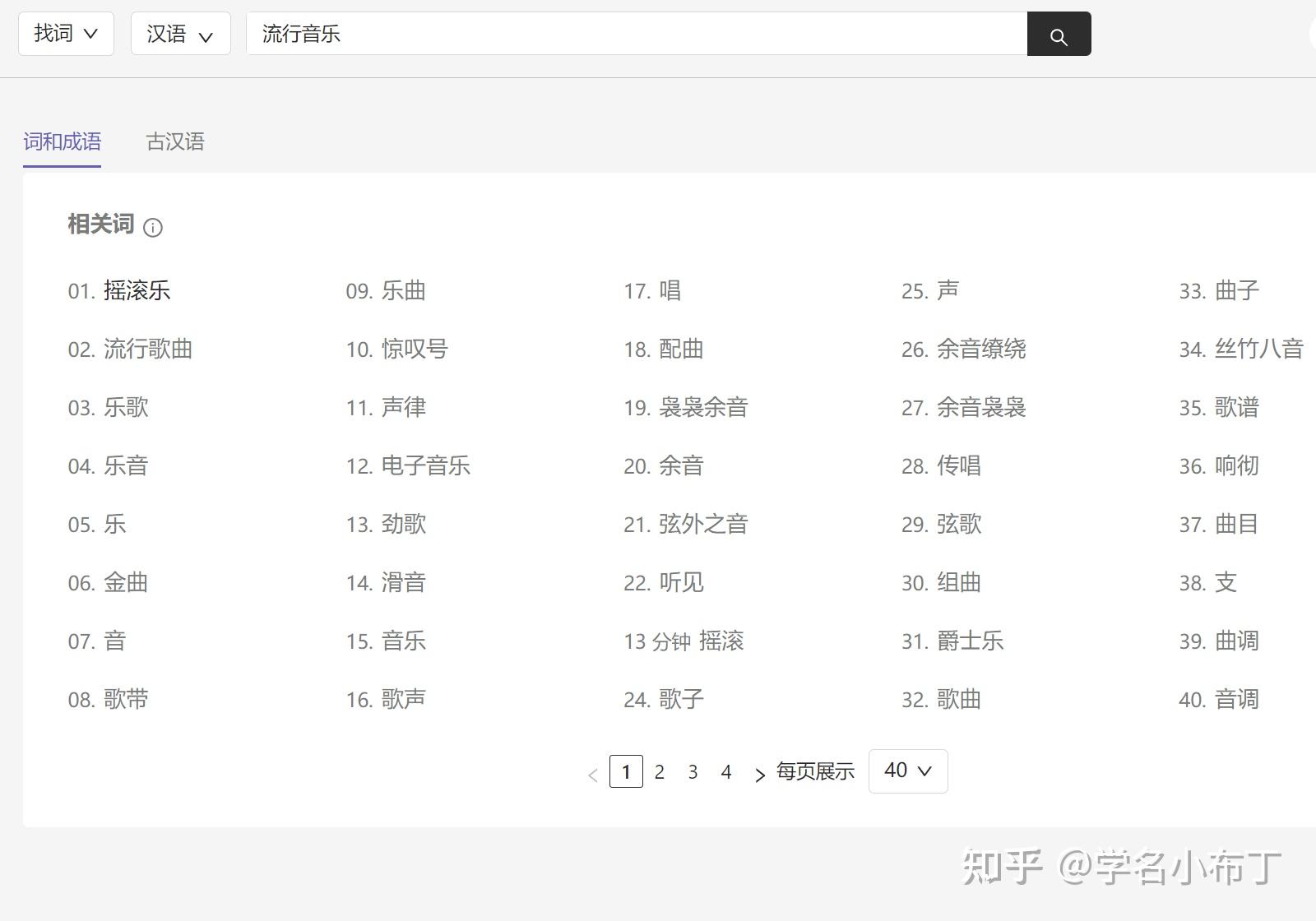Click the word 曲调

(x=1237, y=641)
